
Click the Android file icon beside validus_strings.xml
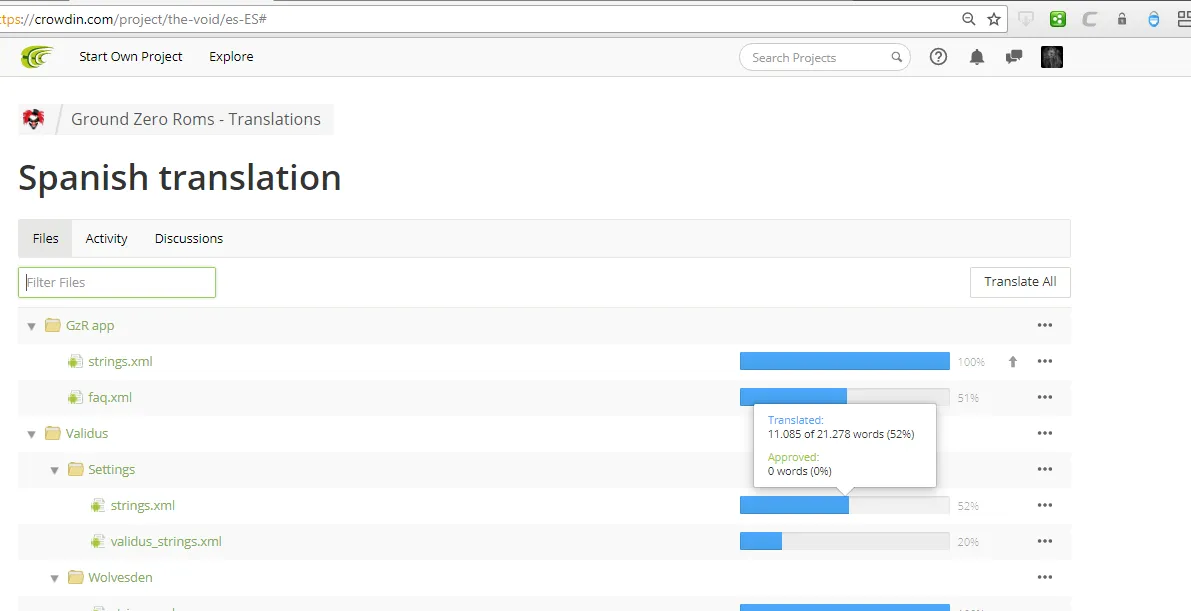point(97,542)
